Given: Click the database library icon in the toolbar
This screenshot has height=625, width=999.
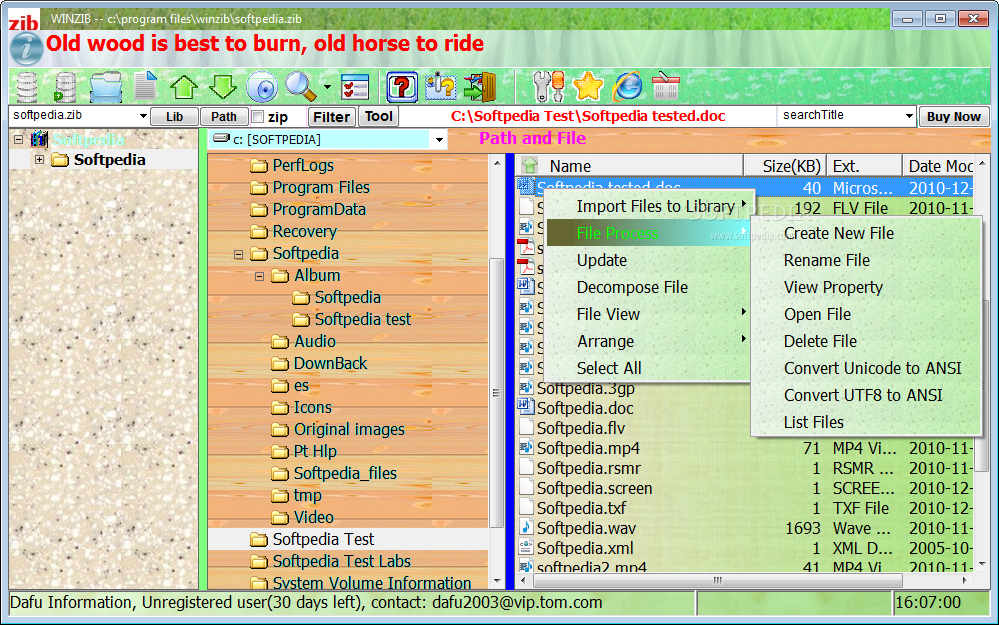Looking at the screenshot, I should [x=27, y=87].
